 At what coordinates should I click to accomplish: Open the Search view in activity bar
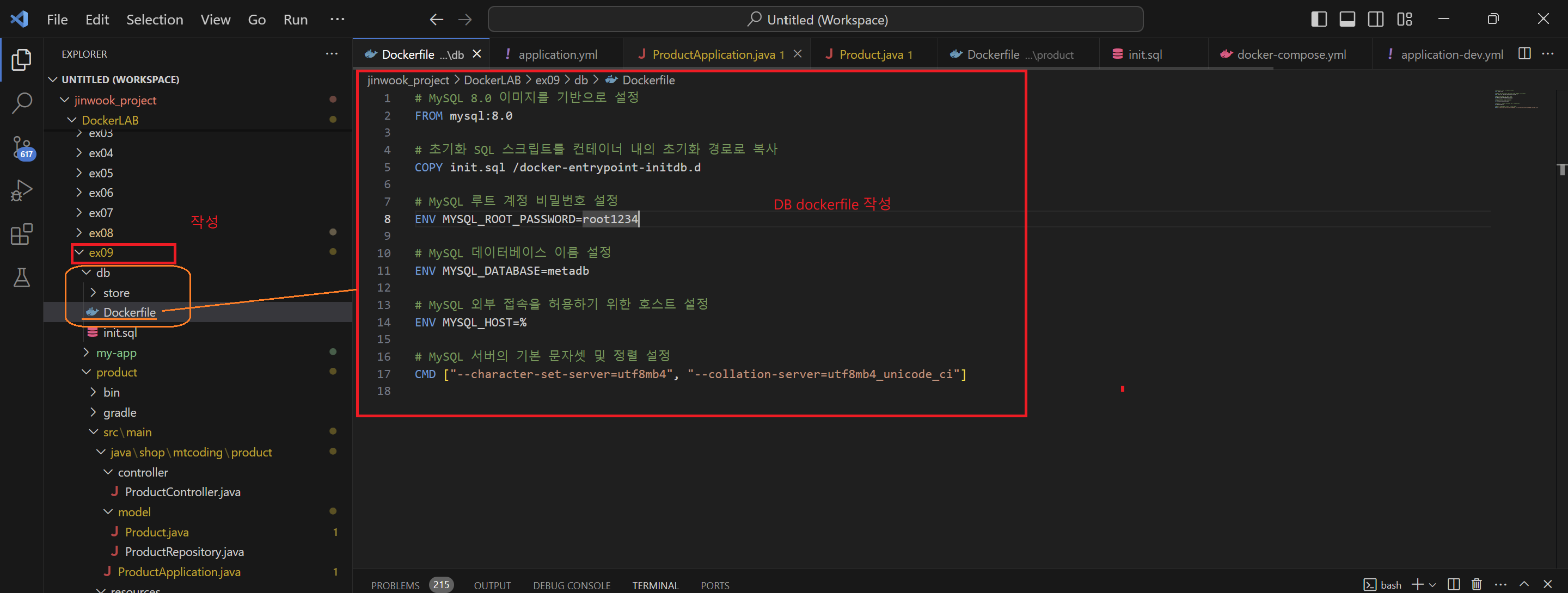coord(22,103)
